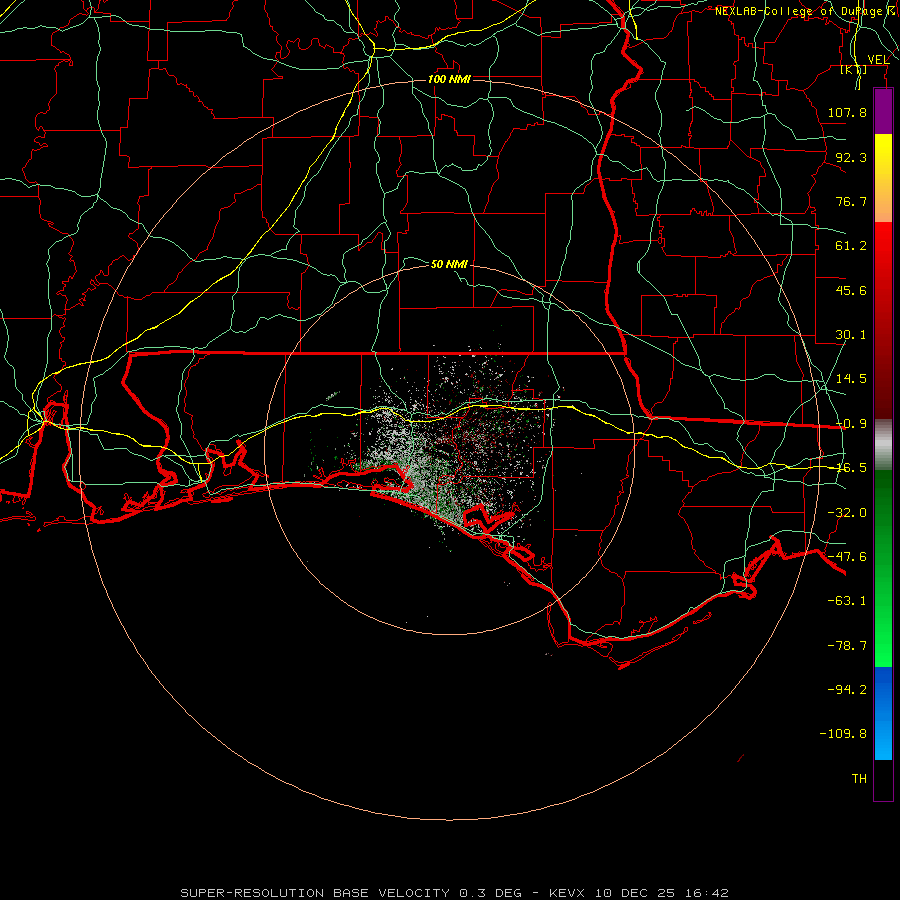900x900 pixels.
Task: Select the 61.2 value on velocity scale
Action: [851, 246]
